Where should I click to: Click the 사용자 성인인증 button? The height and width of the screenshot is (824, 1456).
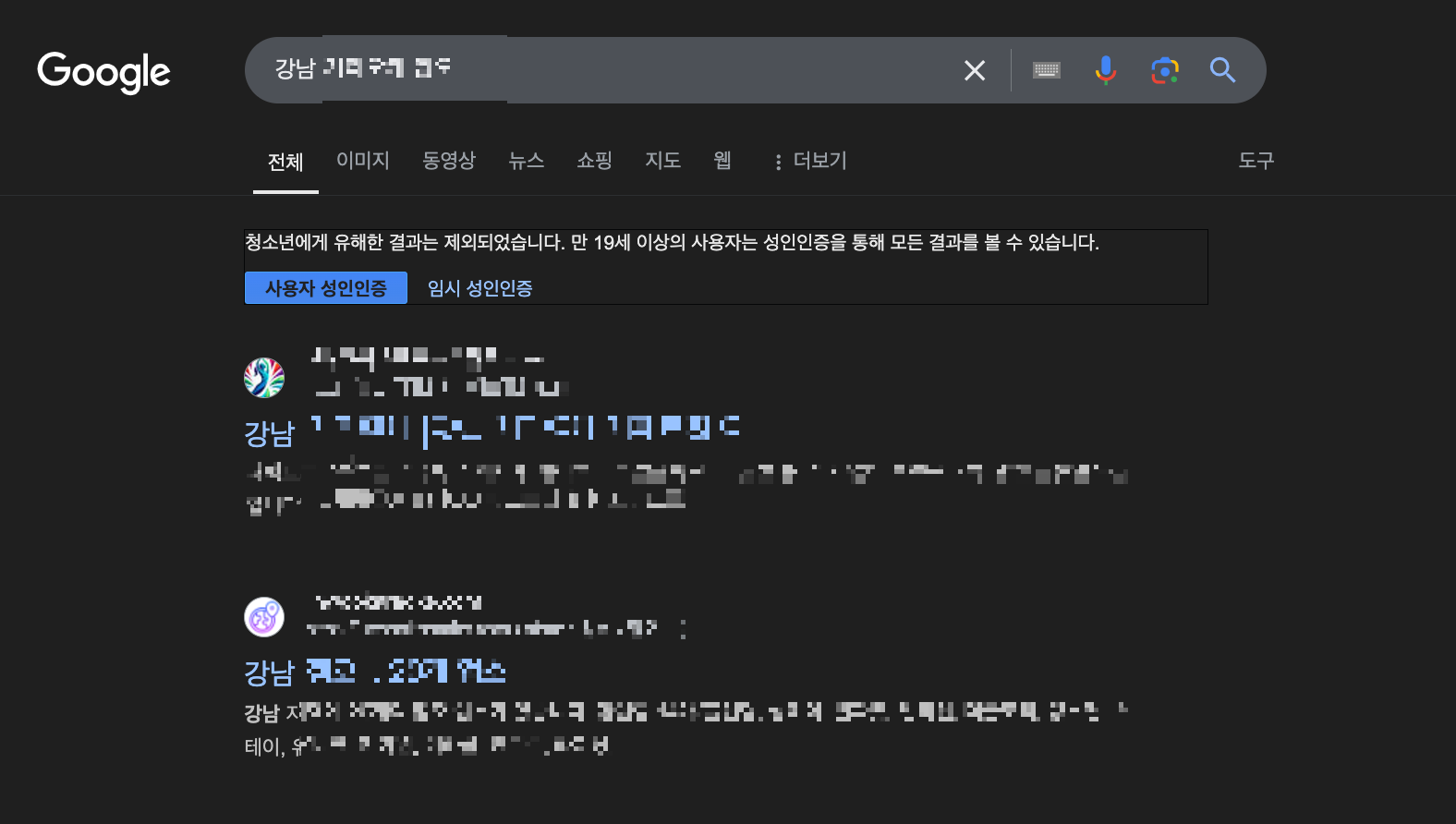tap(326, 288)
